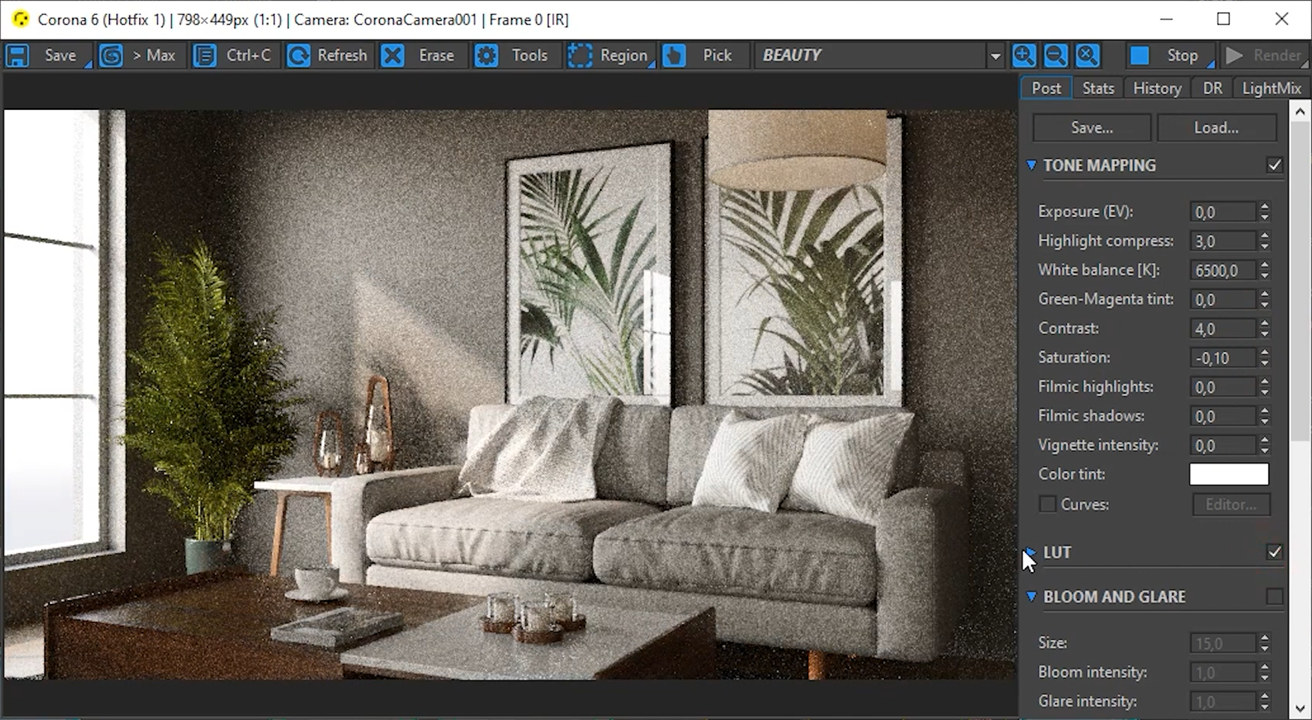The width and height of the screenshot is (1312, 720).
Task: Switch to the Stats tab
Action: 1097,88
